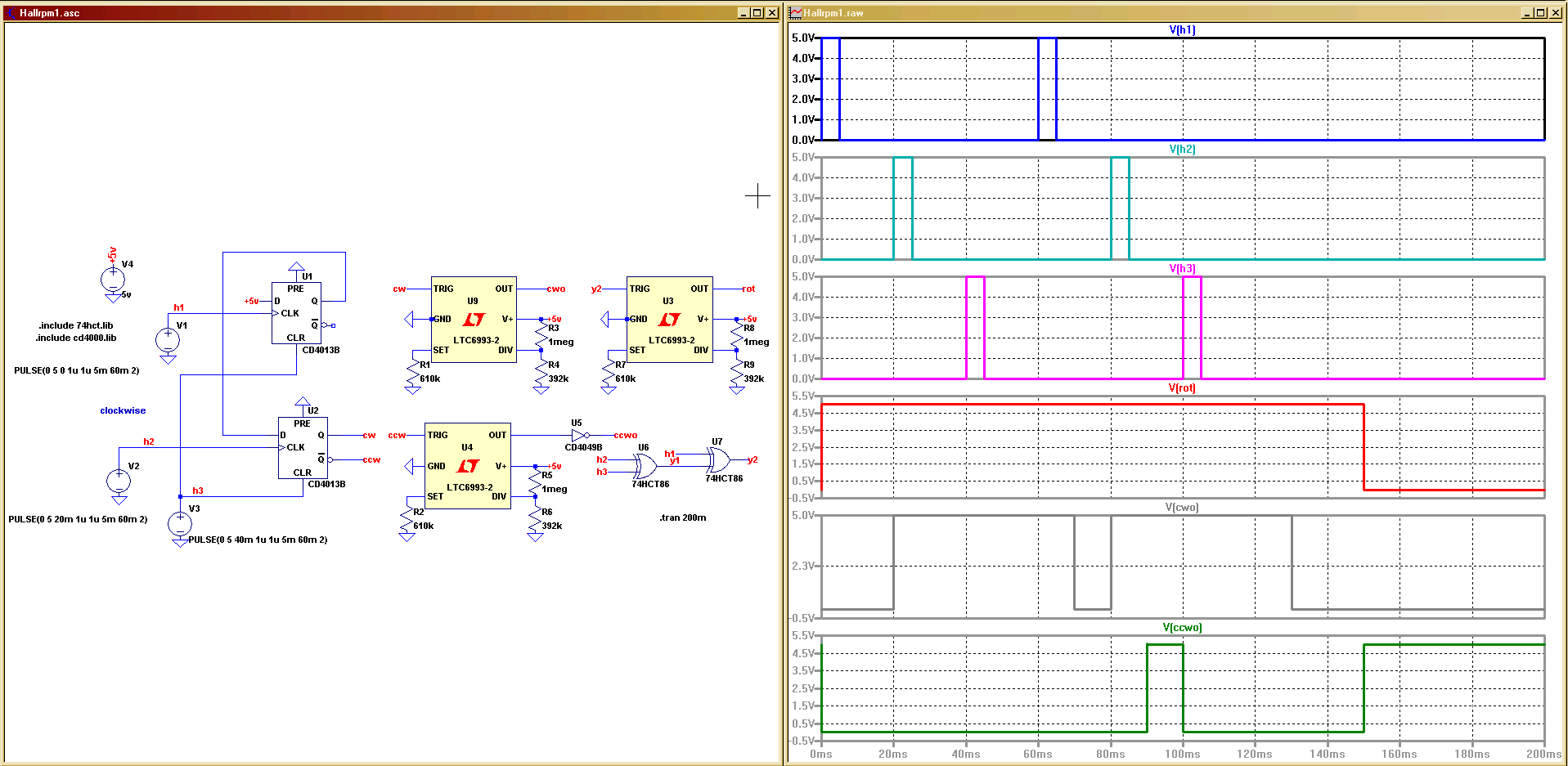Select the U1 CD4013B flip-flop block
This screenshot has height=766, width=1568.
[296, 313]
